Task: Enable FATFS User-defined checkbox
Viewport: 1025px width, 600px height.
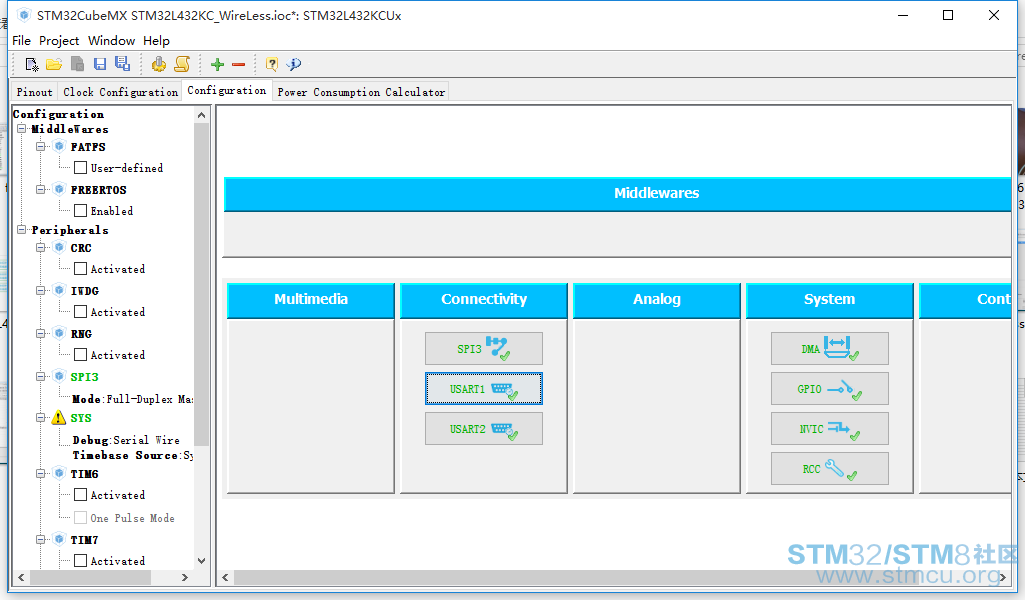Action: pyautogui.click(x=80, y=168)
